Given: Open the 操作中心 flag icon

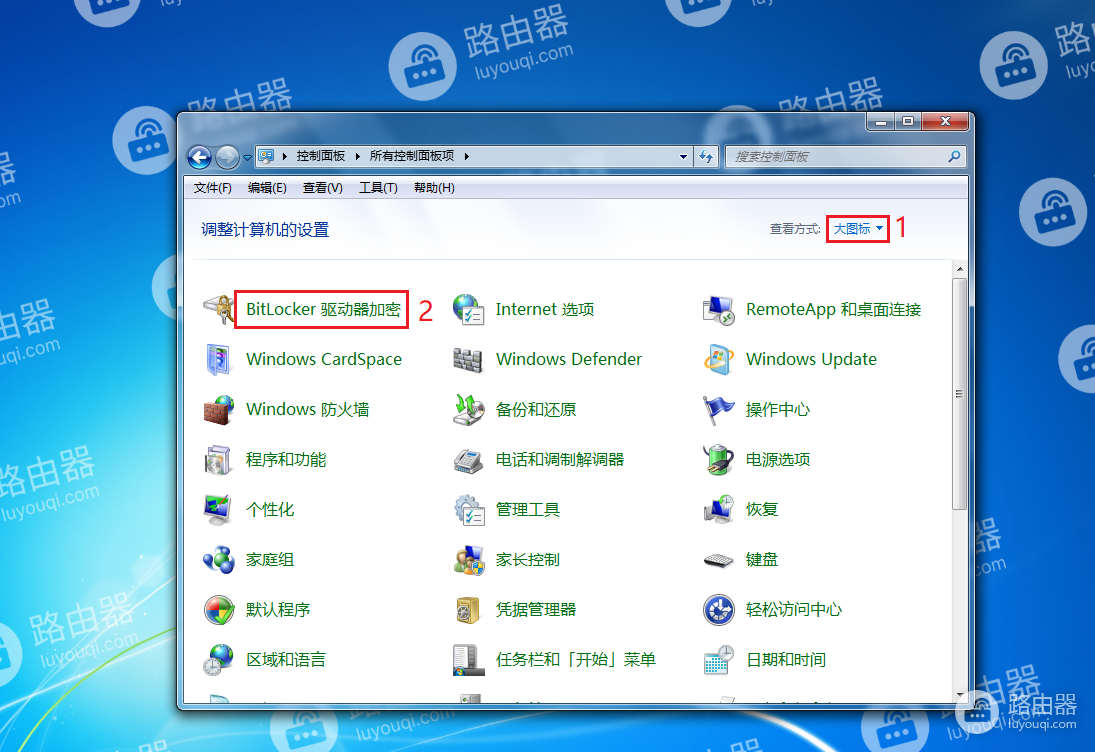Looking at the screenshot, I should (718, 410).
